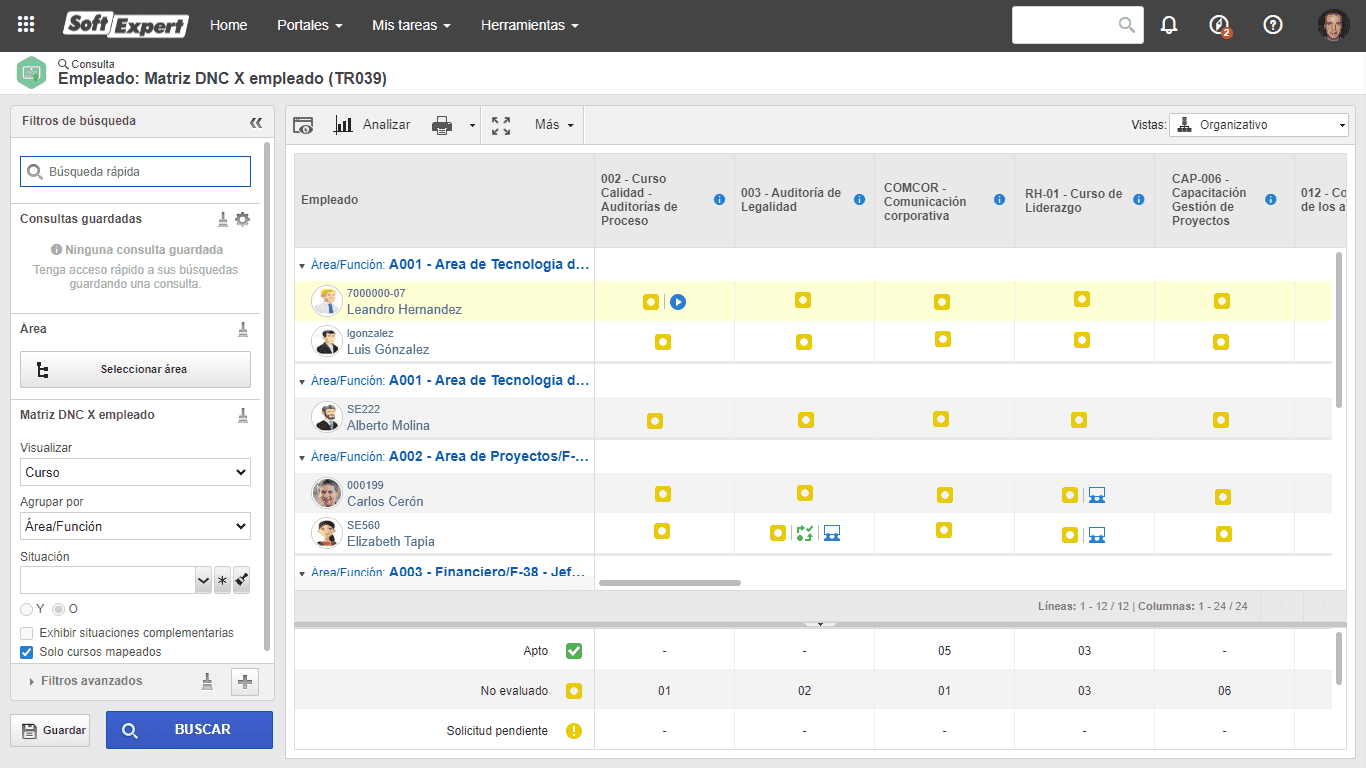1366x768 pixels.
Task: Open the user profile avatar
Action: [x=1333, y=25]
